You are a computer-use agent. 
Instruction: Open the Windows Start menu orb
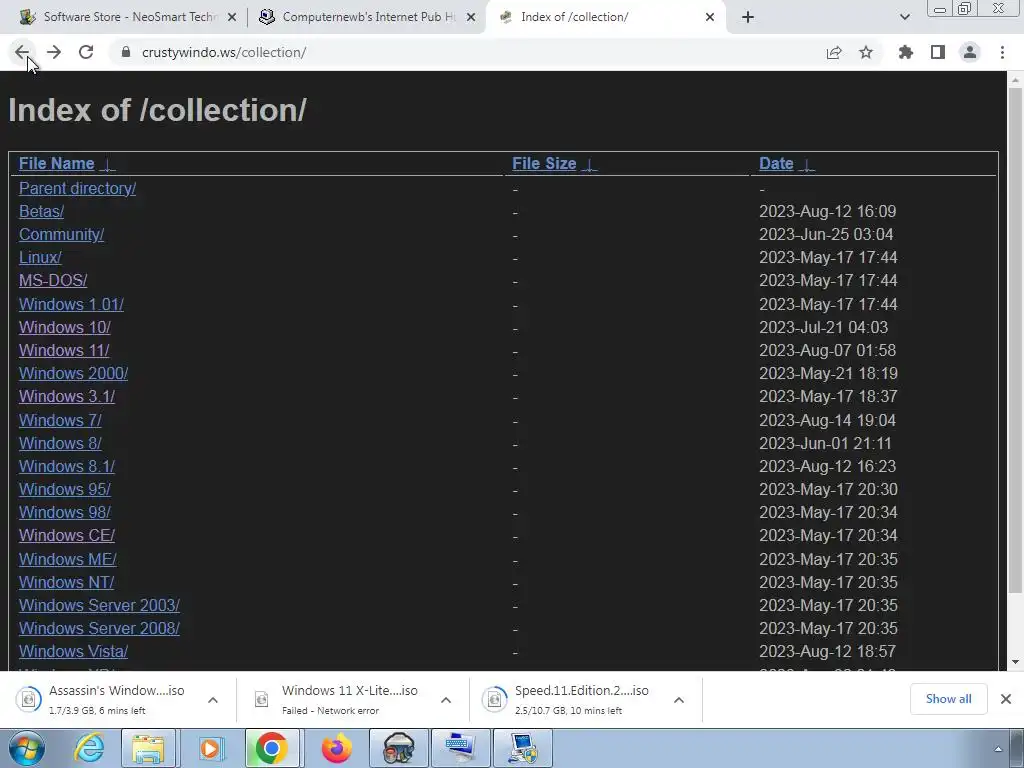pos(27,748)
